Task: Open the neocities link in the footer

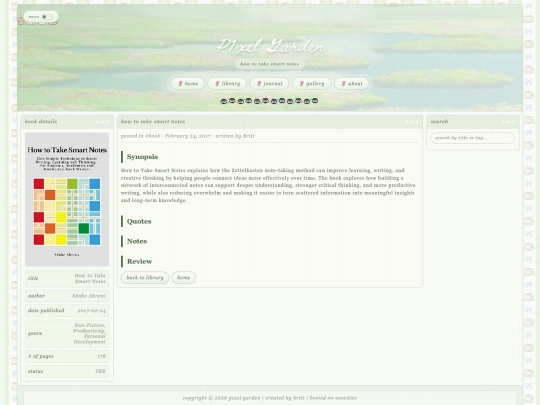Action: [x=345, y=398]
